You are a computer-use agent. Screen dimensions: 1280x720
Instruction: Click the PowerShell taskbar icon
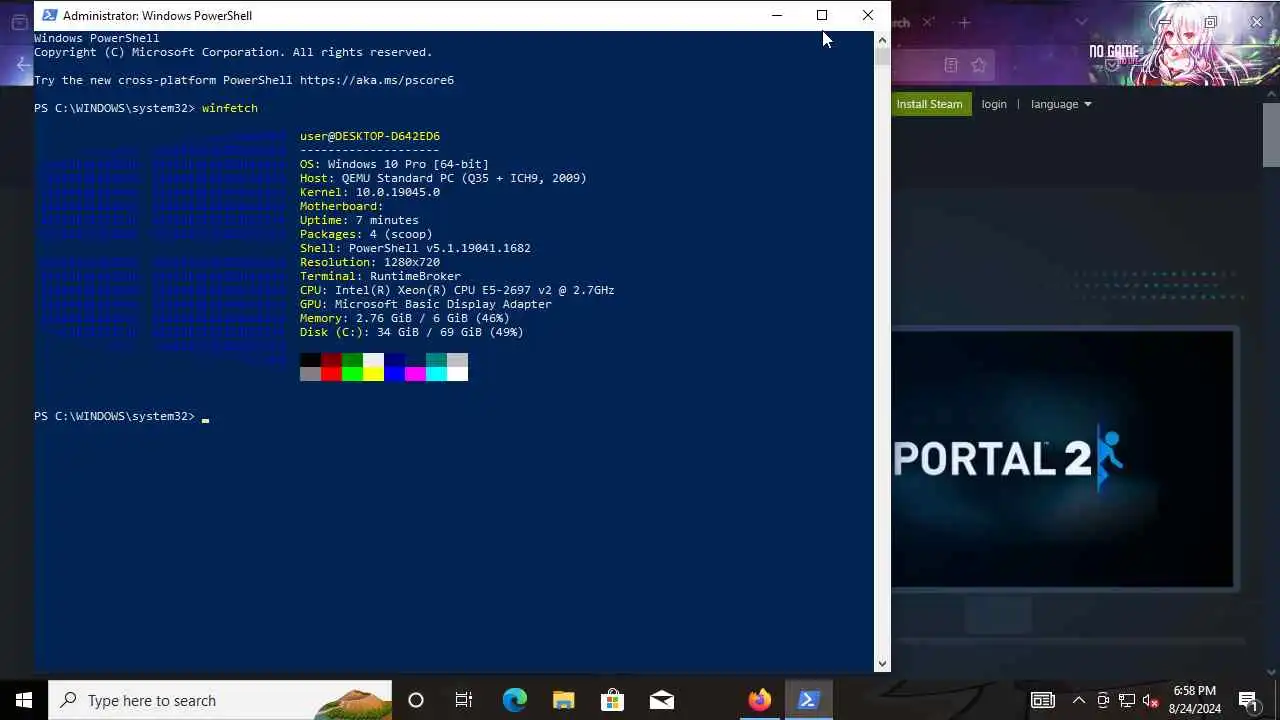coord(808,700)
